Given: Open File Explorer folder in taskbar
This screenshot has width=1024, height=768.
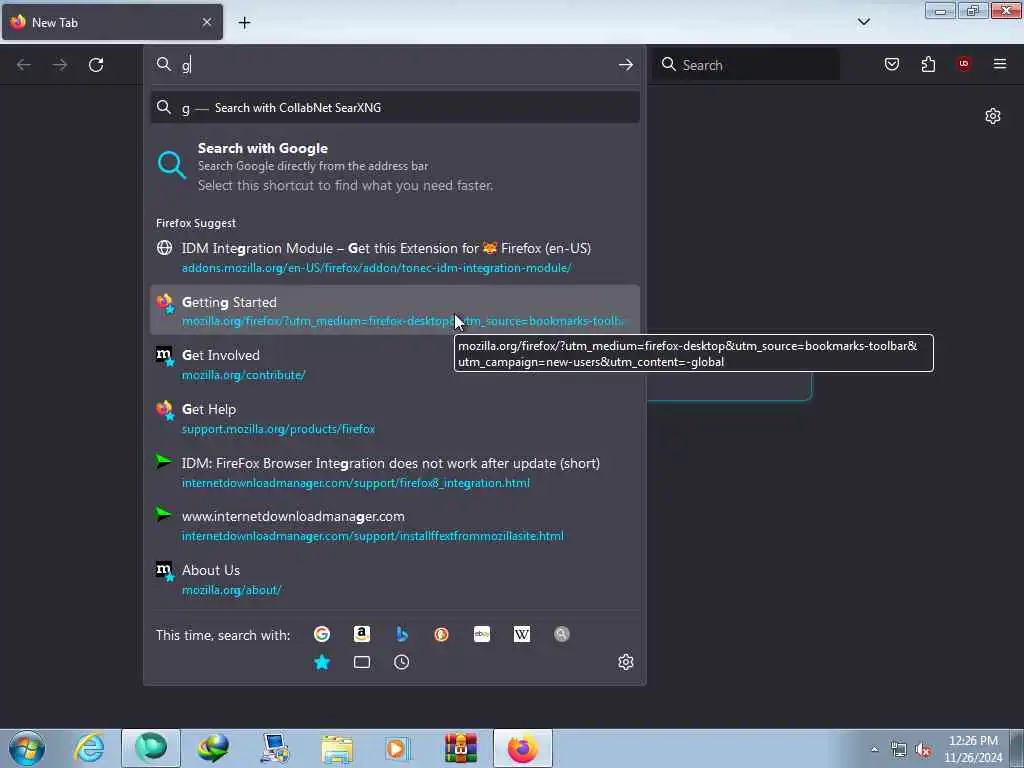Looking at the screenshot, I should (x=337, y=748).
